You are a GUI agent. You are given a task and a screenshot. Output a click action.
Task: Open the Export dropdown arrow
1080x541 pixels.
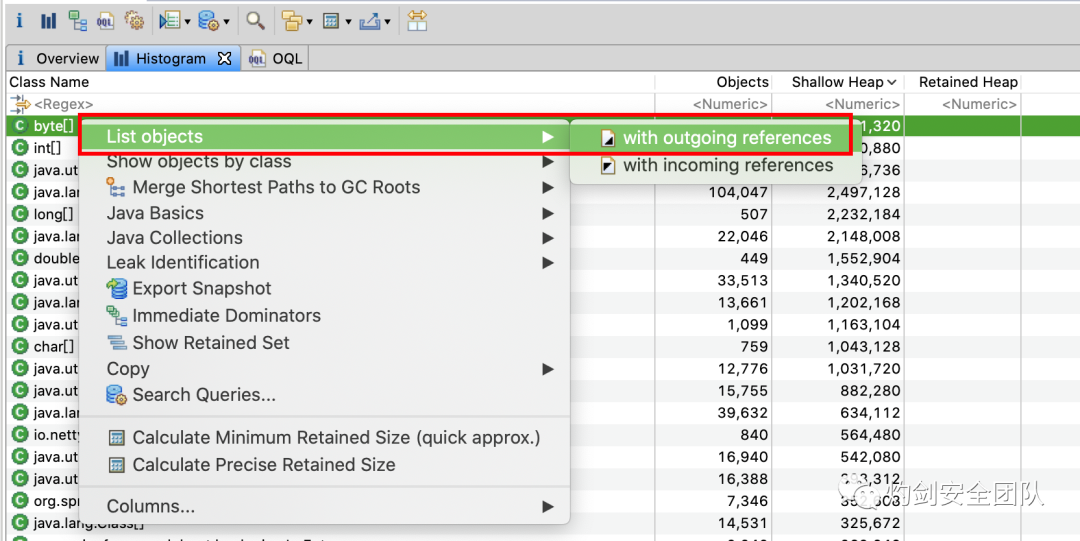(388, 23)
